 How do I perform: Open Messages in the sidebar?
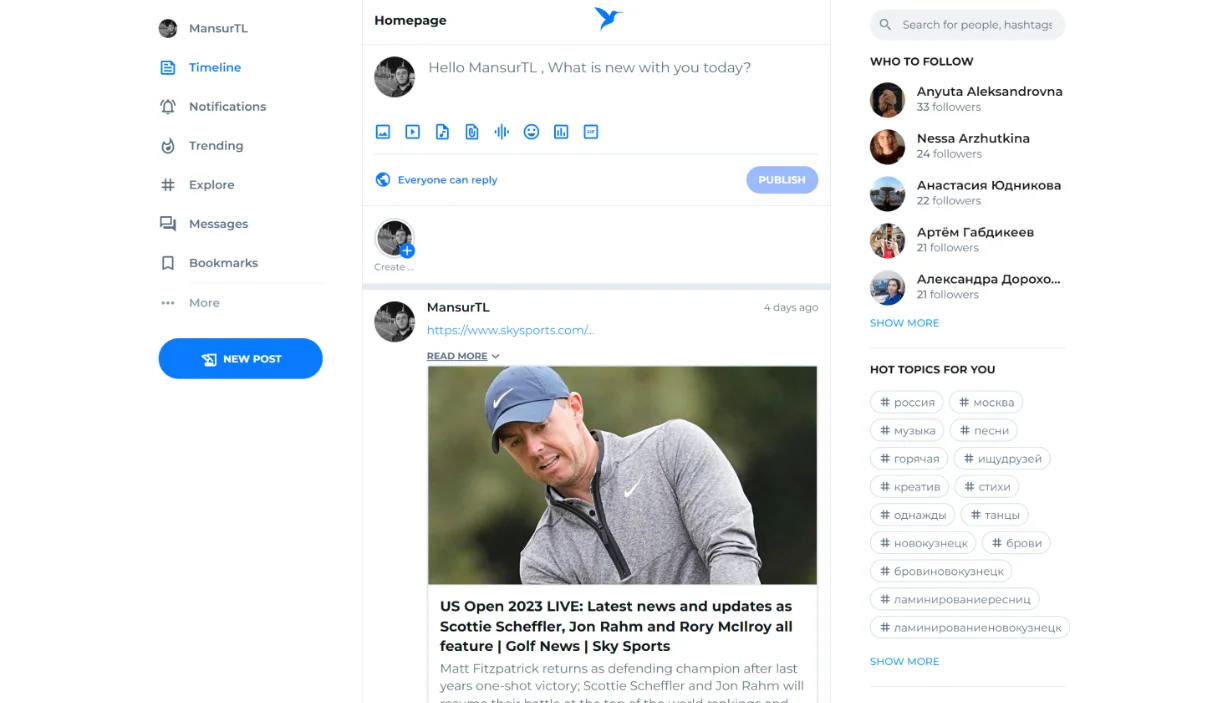(x=218, y=224)
